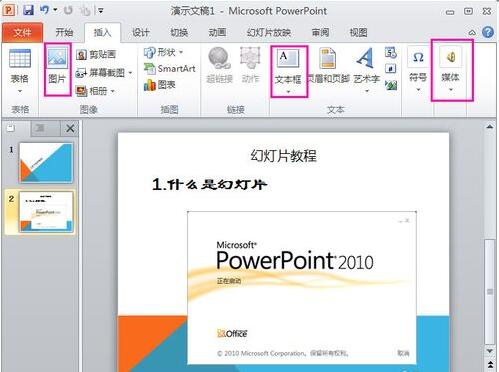Click the slide number icon
The width and height of the screenshot is (499, 372).
(x=391, y=69)
